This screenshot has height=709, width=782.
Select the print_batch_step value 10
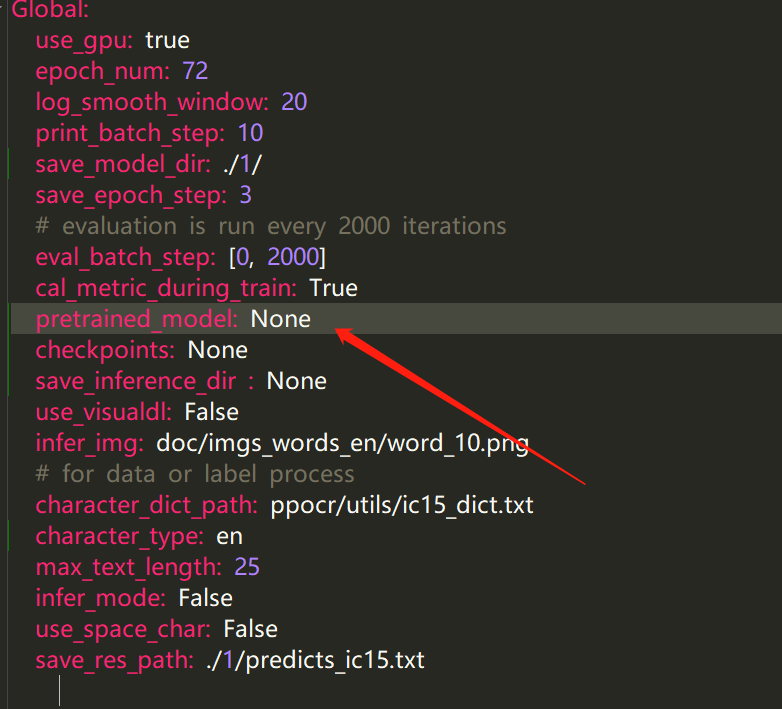point(250,133)
